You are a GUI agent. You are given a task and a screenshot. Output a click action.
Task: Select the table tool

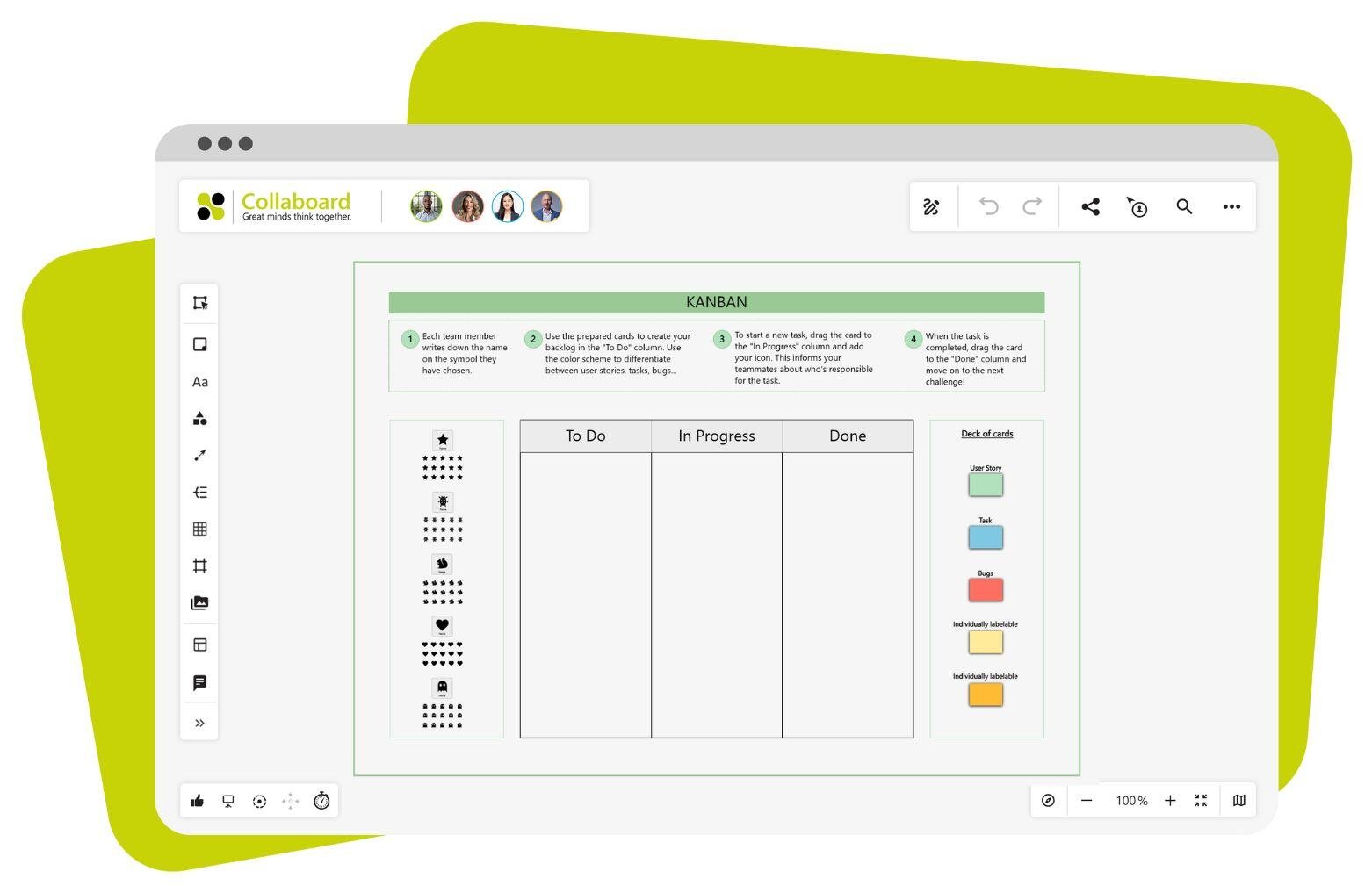[x=199, y=529]
